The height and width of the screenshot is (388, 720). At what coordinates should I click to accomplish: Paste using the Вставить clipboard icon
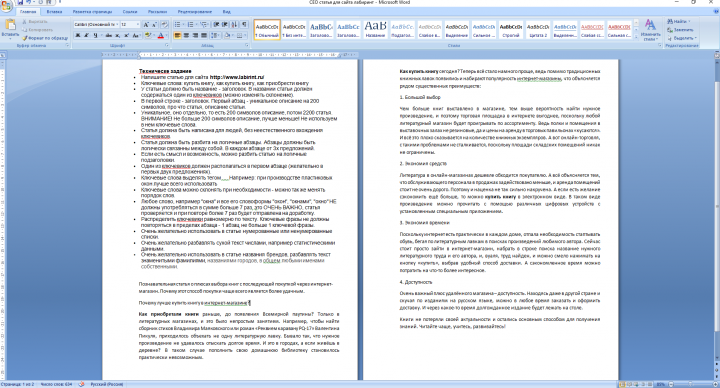10,28
